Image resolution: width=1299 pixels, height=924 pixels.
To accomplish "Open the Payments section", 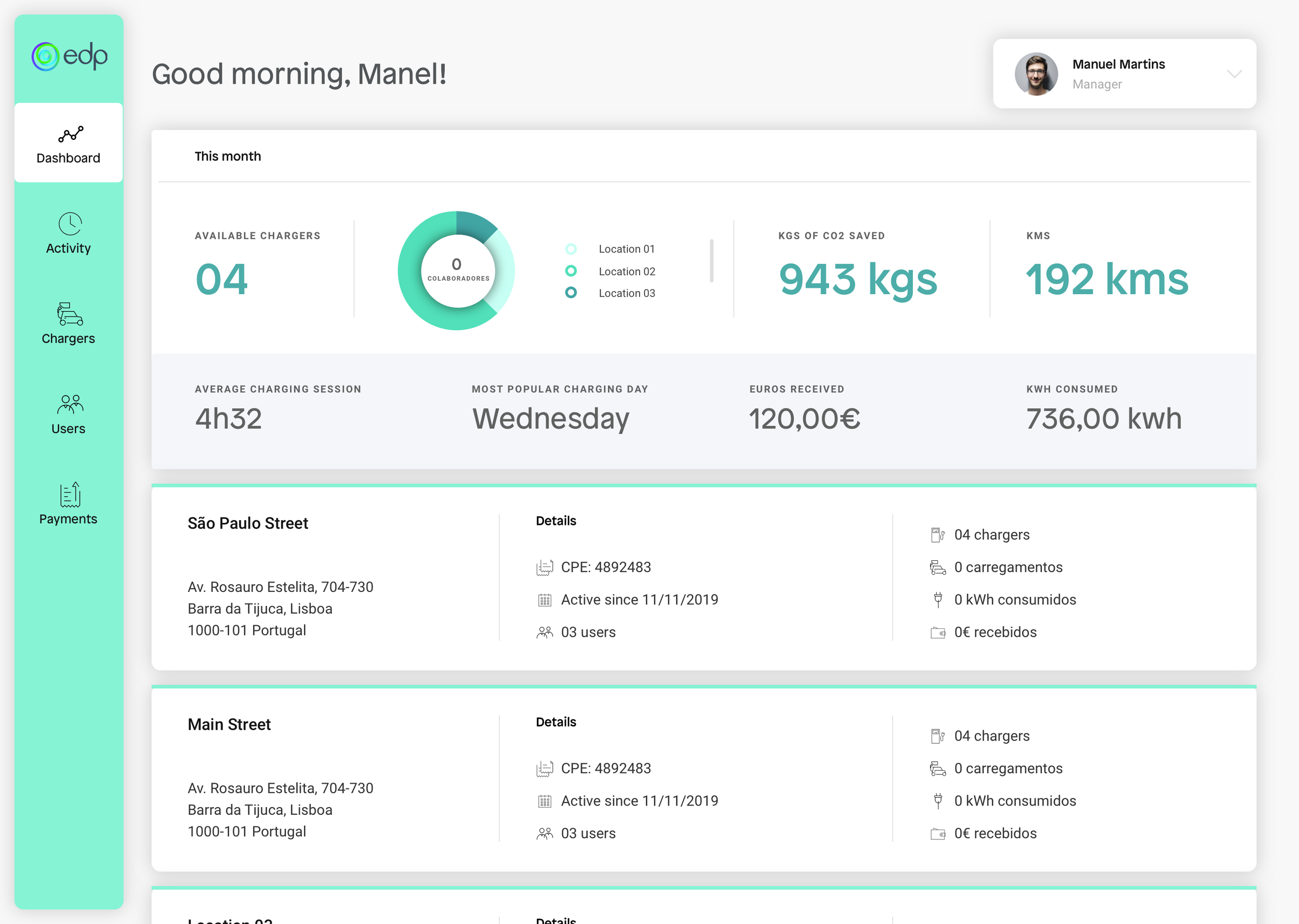I will pos(69,504).
